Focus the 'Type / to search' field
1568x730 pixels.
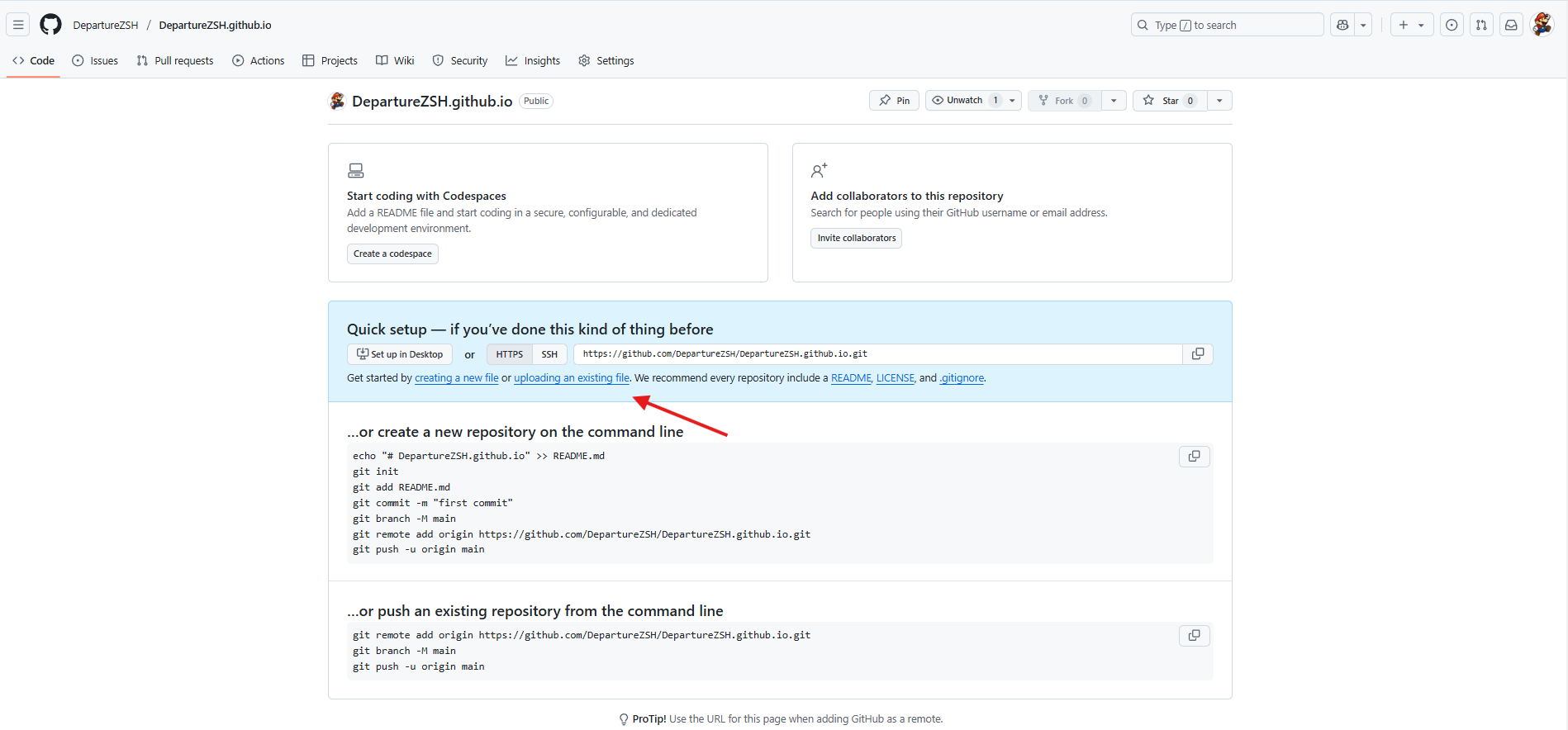[x=1227, y=25]
